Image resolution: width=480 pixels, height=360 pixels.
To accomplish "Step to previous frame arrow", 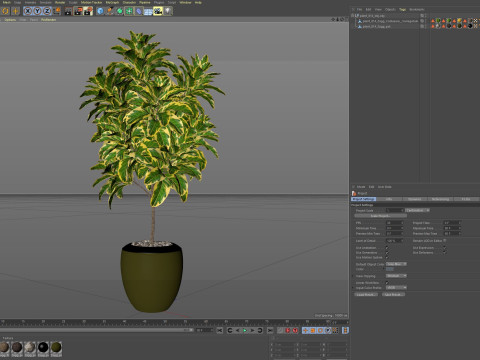I will coord(237,330).
